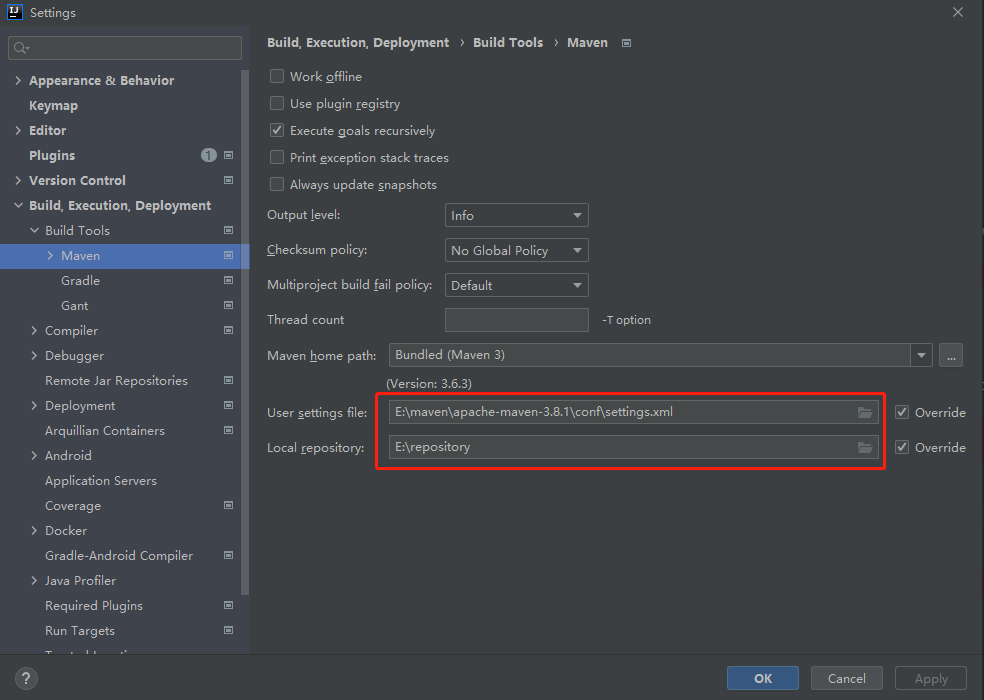Select Gradle under Build Tools
Image resolution: width=984 pixels, height=700 pixels.
pos(80,281)
